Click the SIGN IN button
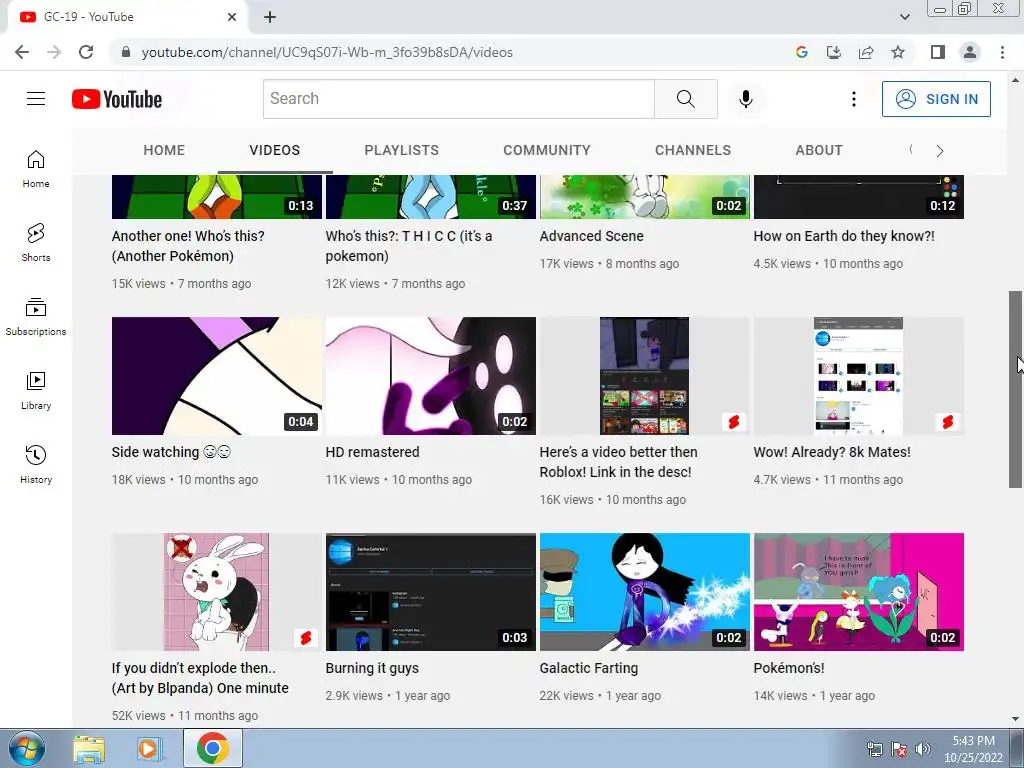The image size is (1024, 768). pos(936,99)
